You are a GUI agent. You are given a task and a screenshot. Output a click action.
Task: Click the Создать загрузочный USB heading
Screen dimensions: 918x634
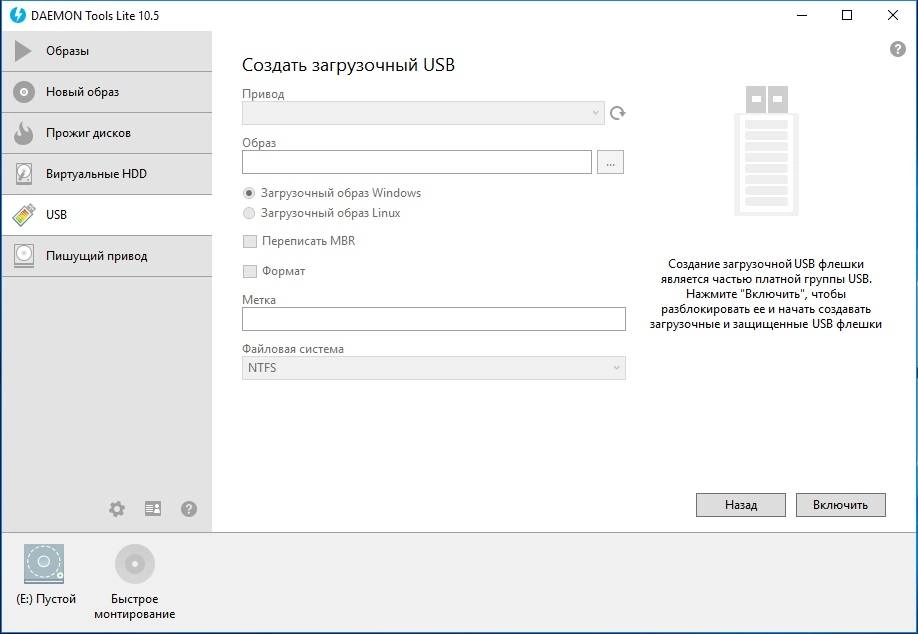click(x=348, y=65)
